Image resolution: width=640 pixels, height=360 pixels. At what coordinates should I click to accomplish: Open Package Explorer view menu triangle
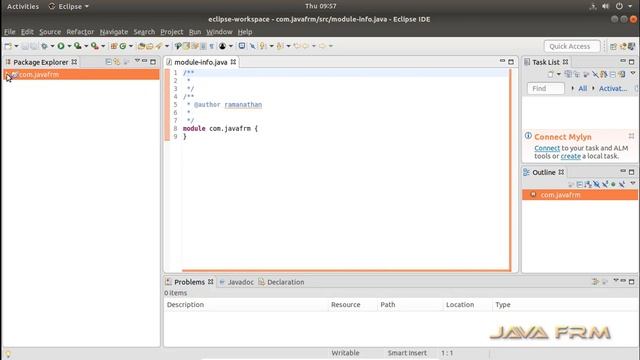click(137, 61)
